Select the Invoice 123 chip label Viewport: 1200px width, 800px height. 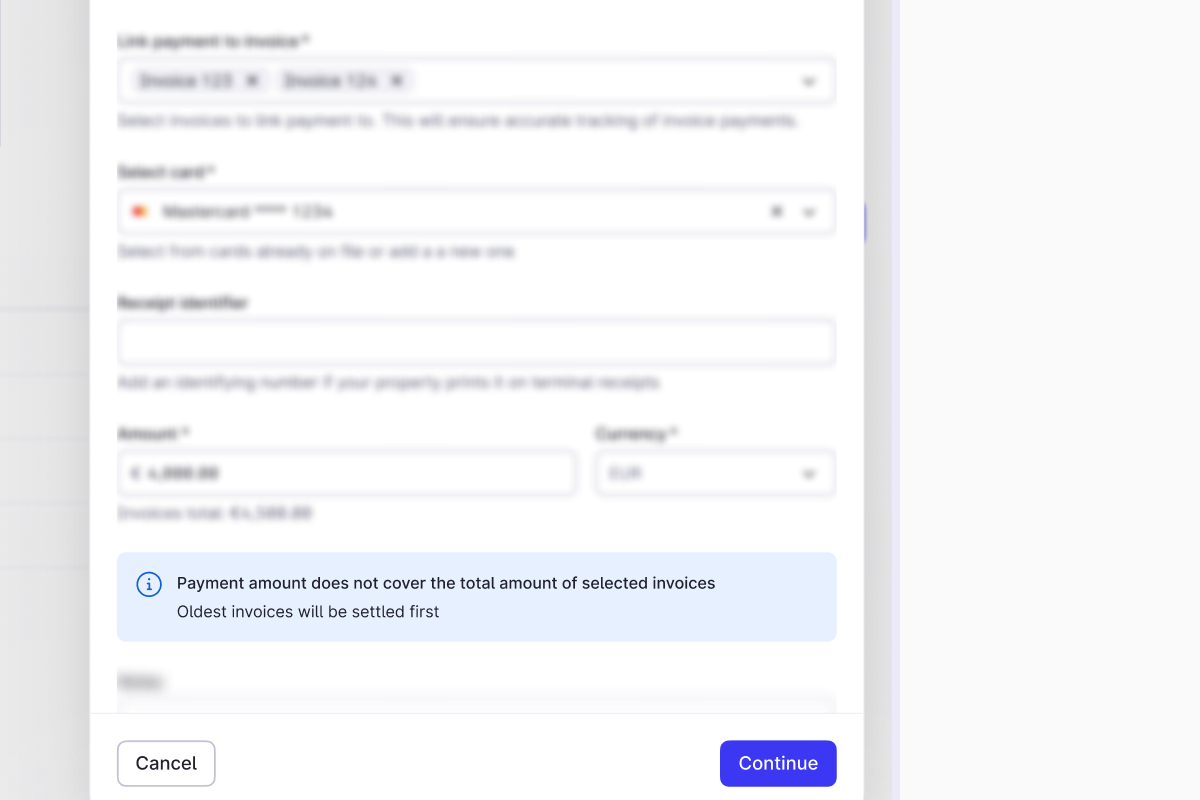186,81
